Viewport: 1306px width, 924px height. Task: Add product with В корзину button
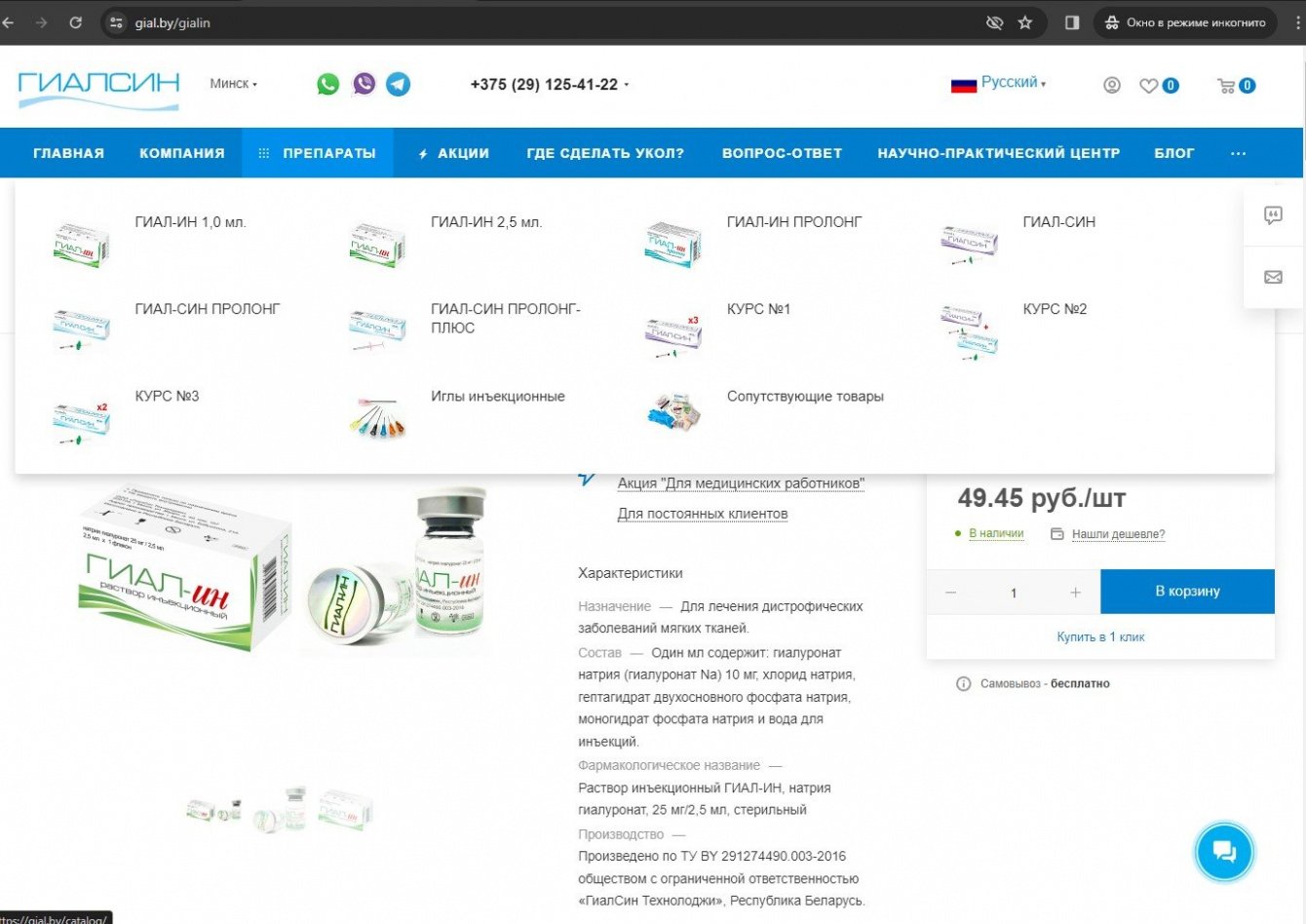coord(1187,592)
